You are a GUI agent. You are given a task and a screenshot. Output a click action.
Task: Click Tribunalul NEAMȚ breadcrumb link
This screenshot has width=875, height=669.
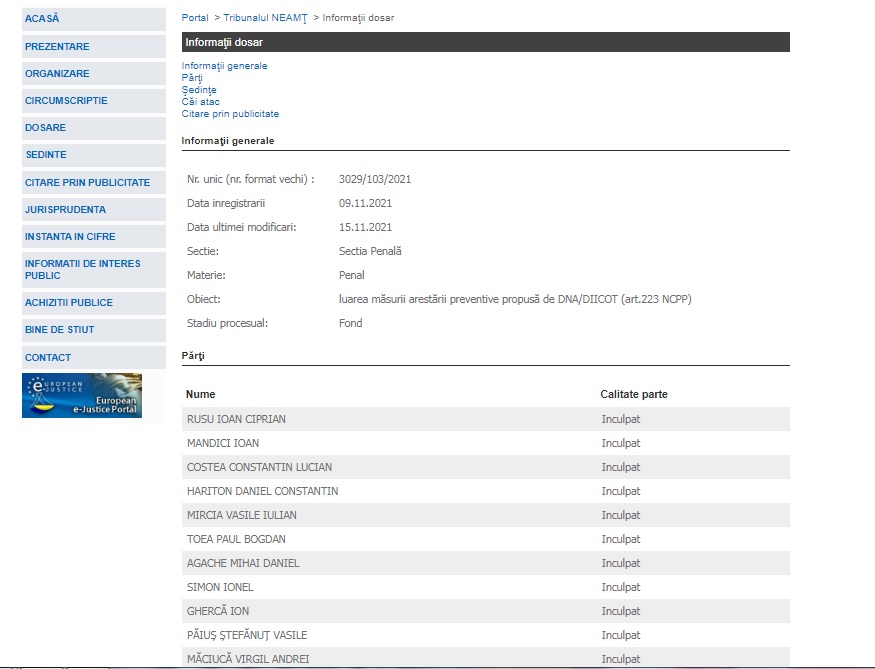click(x=265, y=18)
